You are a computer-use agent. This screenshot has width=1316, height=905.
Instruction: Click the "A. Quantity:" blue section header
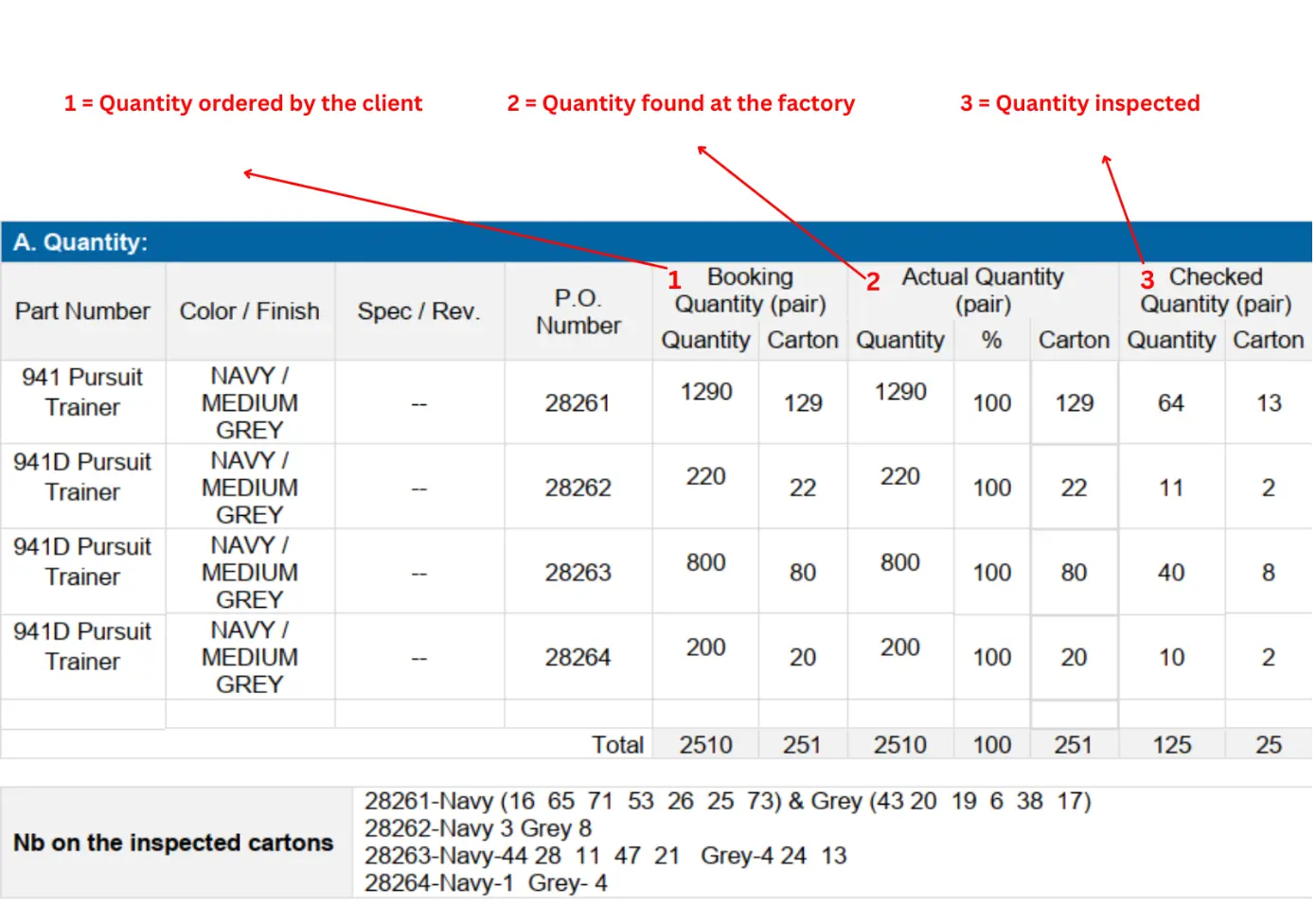(80, 242)
